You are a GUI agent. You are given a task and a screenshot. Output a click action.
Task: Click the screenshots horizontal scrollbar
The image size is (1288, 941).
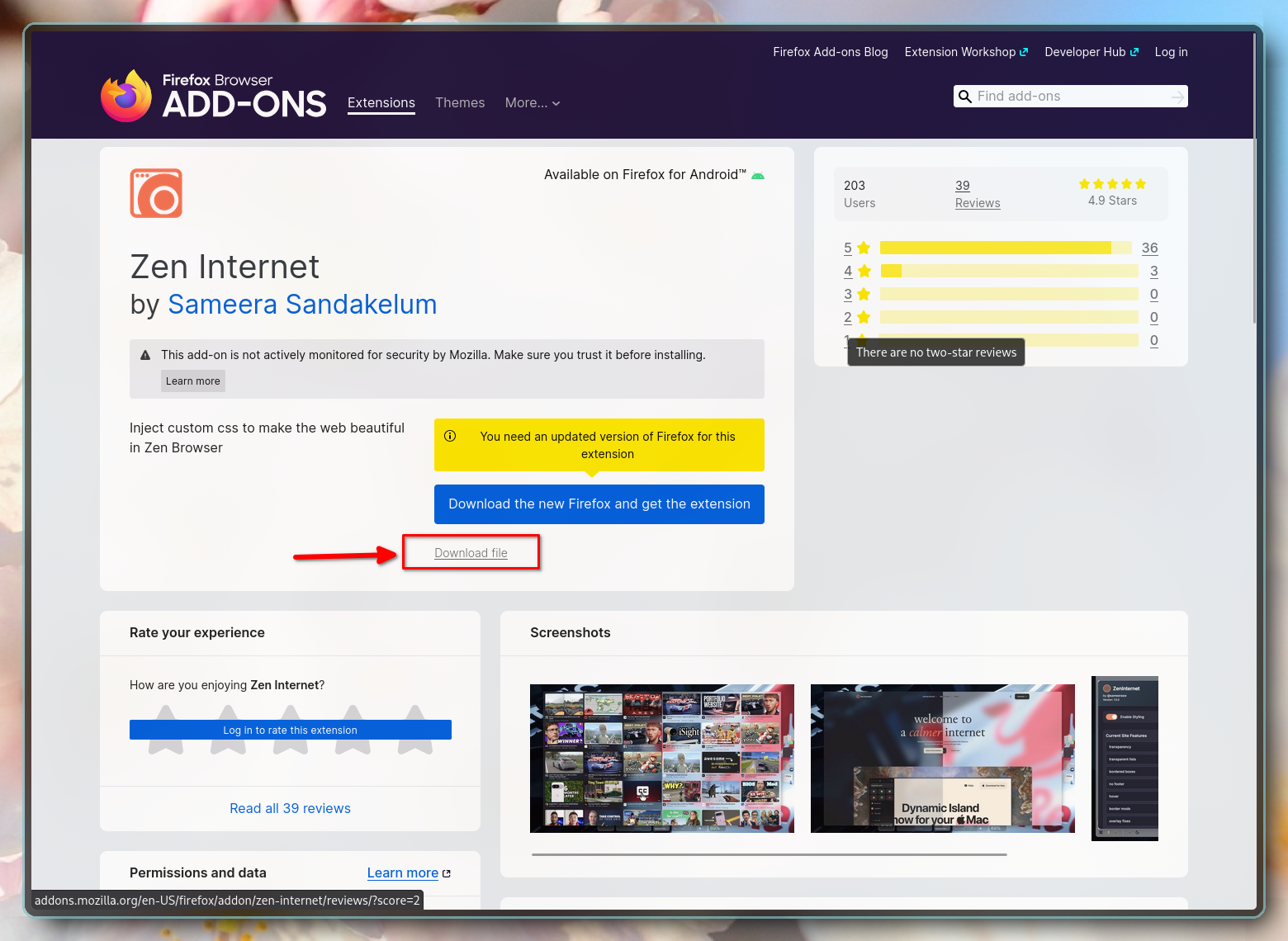(x=769, y=854)
